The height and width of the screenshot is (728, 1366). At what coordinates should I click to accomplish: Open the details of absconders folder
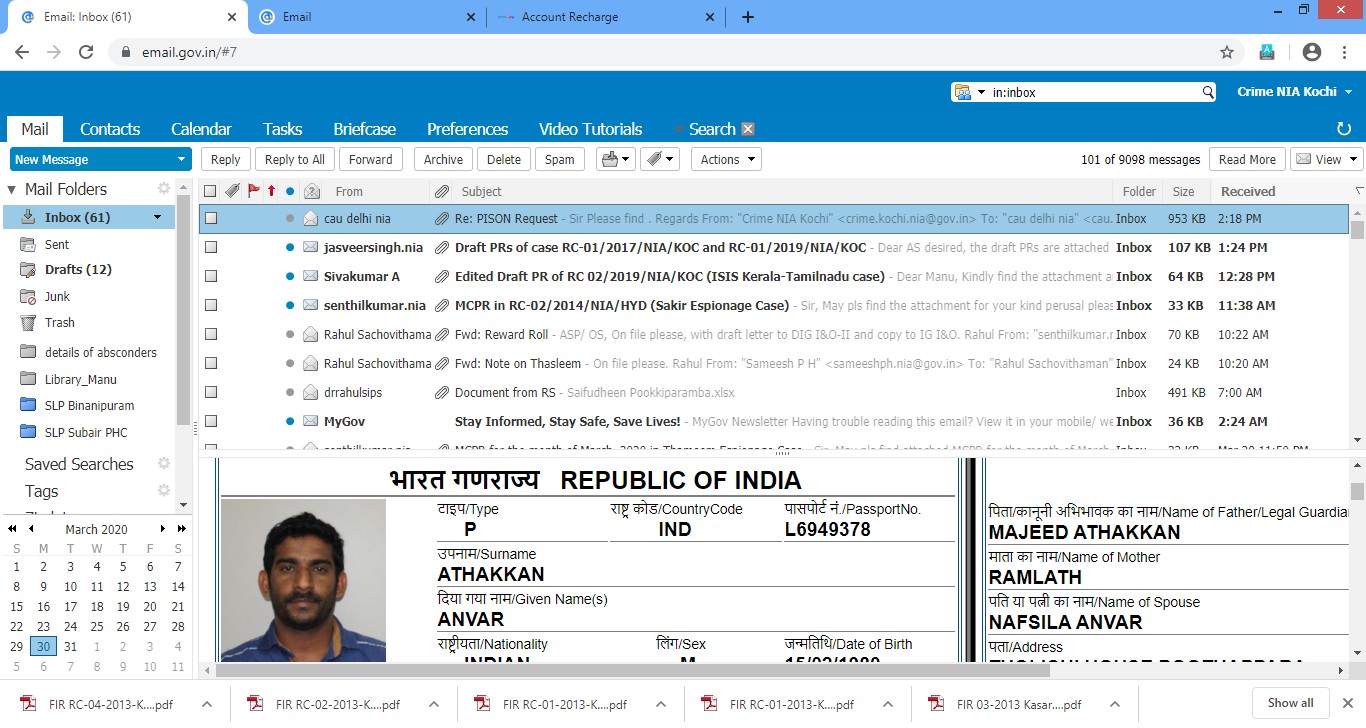tap(100, 352)
